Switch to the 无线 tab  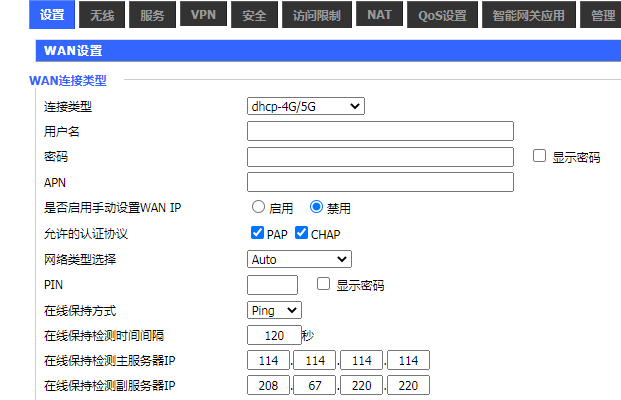(102, 15)
